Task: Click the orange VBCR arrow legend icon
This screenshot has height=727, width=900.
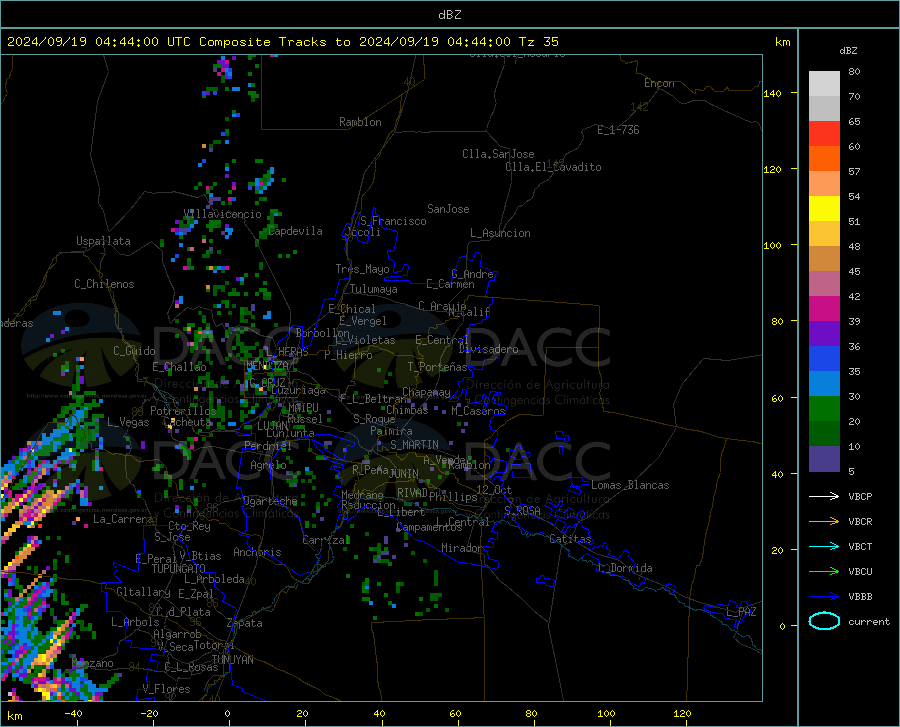Action: click(x=824, y=522)
